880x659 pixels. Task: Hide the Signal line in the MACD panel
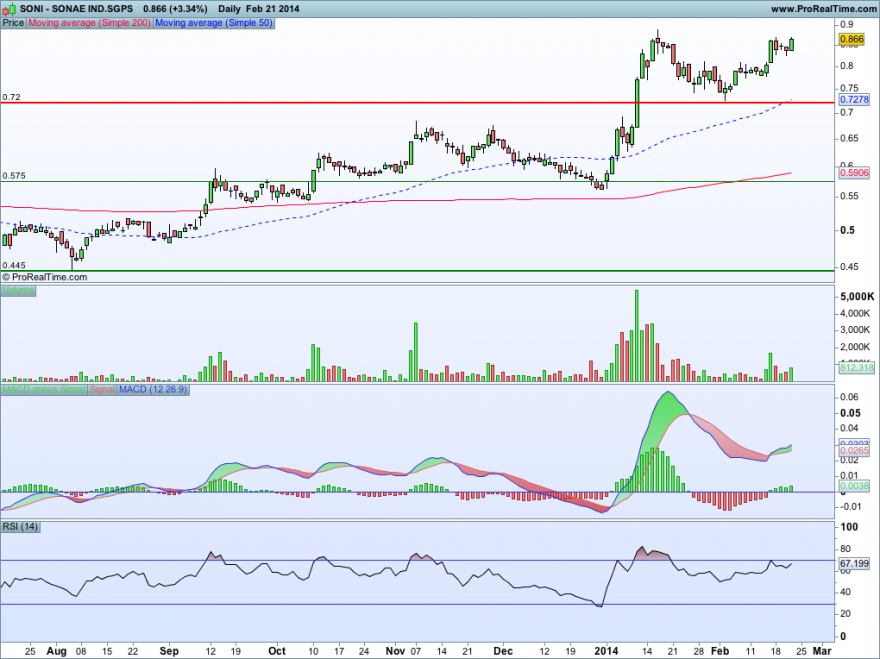tap(99, 391)
